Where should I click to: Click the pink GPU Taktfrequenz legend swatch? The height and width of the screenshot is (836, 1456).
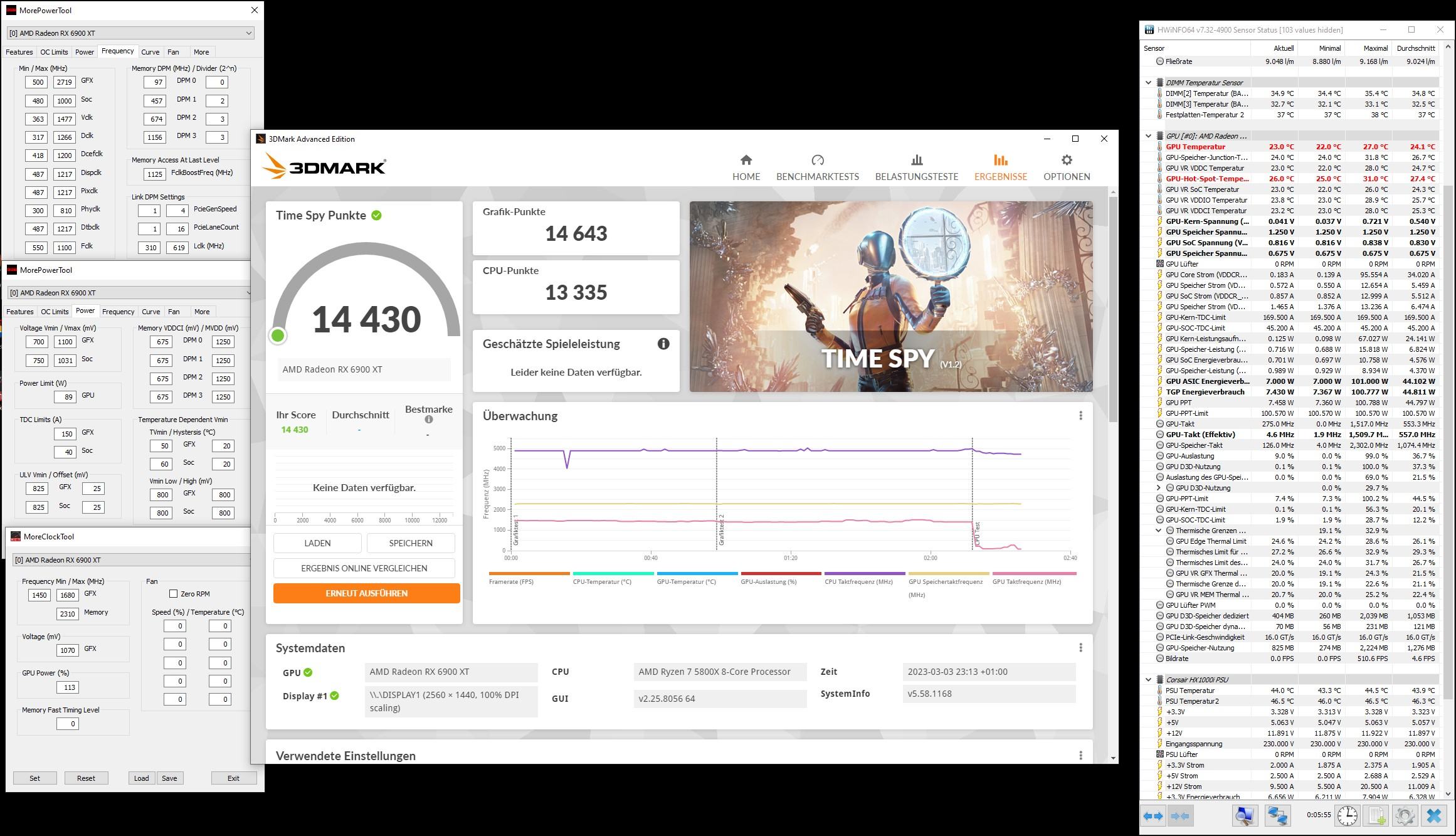[1035, 573]
